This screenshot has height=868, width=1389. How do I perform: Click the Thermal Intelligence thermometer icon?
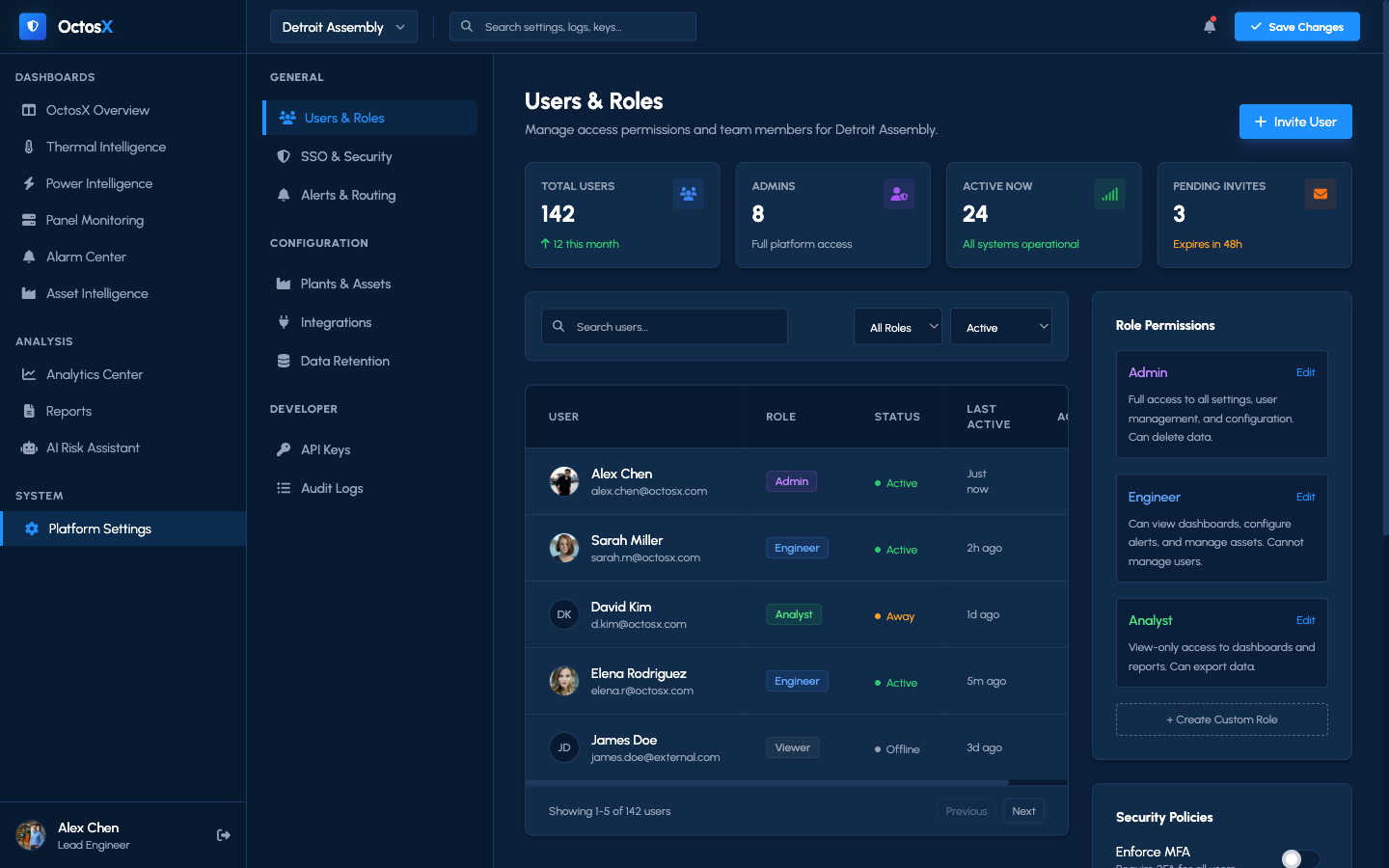[29, 147]
